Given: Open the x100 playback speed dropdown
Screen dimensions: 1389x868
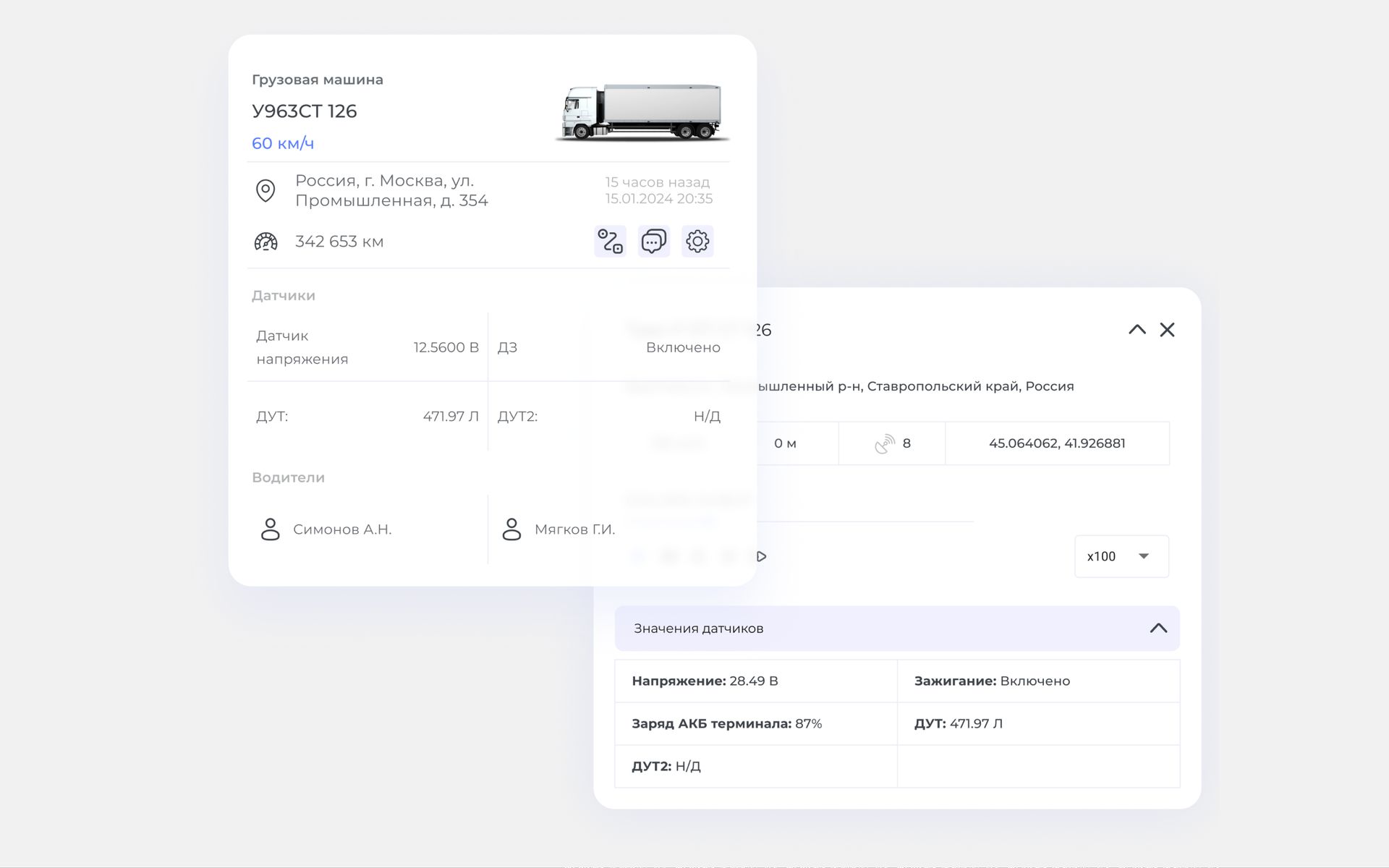Looking at the screenshot, I should tap(1121, 556).
